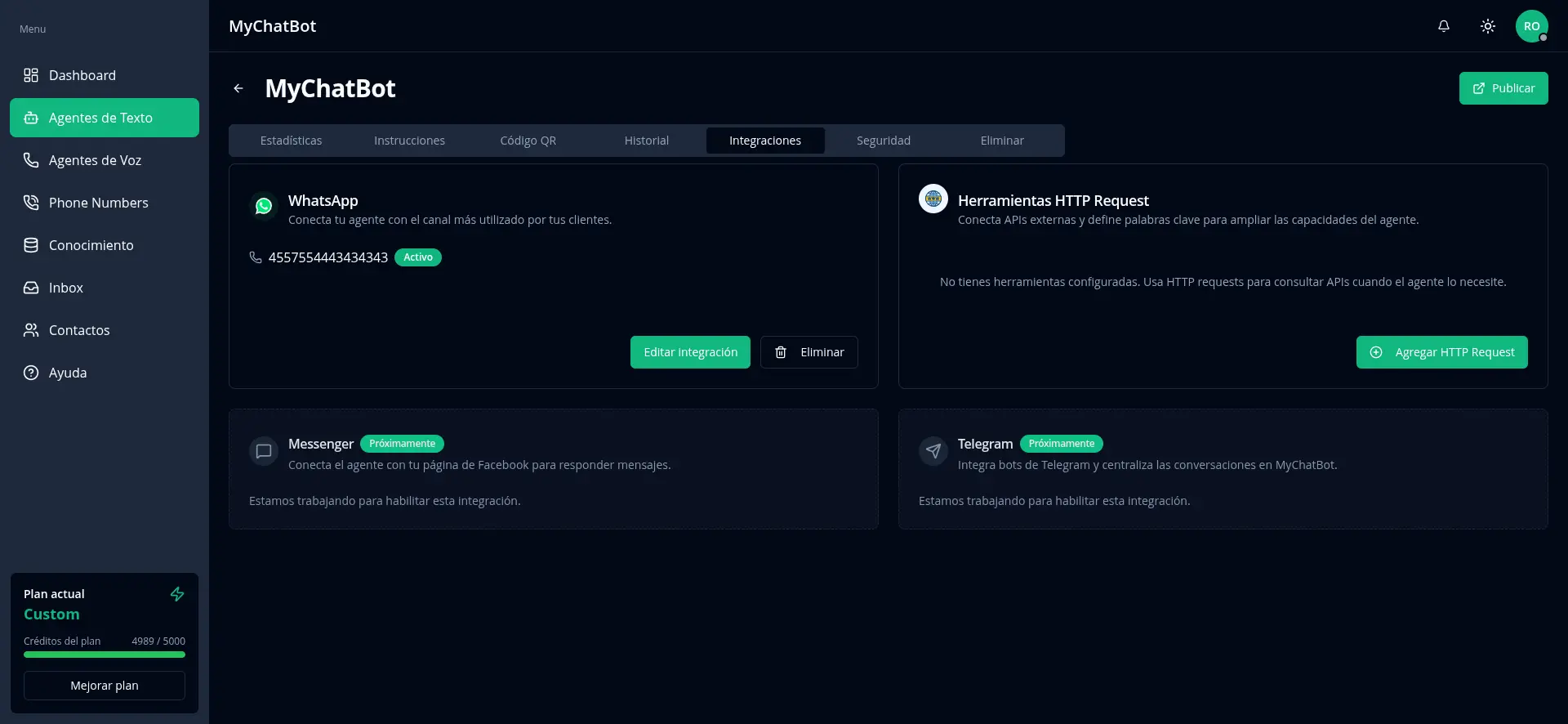Image resolution: width=1568 pixels, height=724 pixels.
Task: Click the Ayuda question mark icon
Action: [31, 373]
